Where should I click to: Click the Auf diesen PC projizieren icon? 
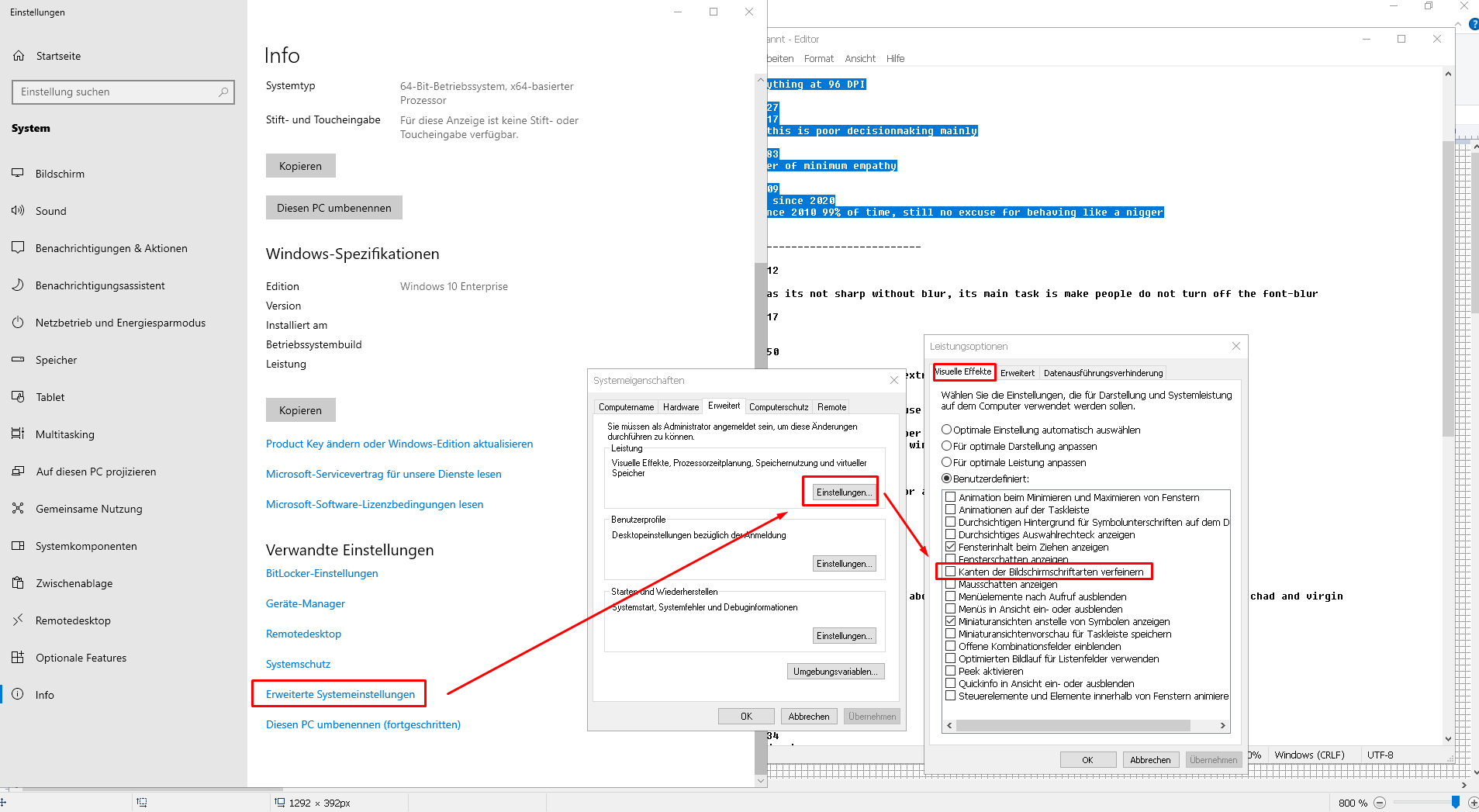click(x=18, y=472)
